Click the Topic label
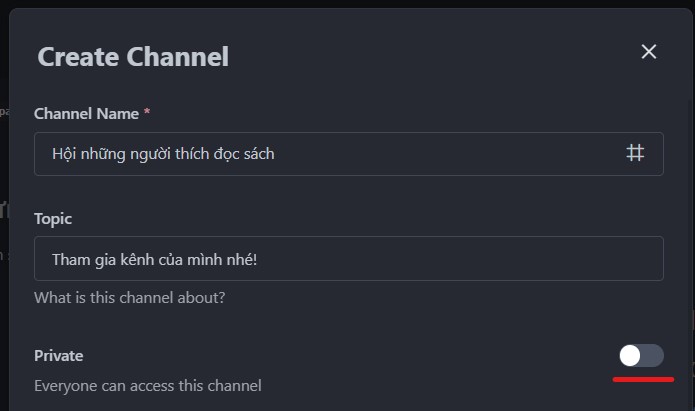The image size is (695, 411). tap(53, 218)
